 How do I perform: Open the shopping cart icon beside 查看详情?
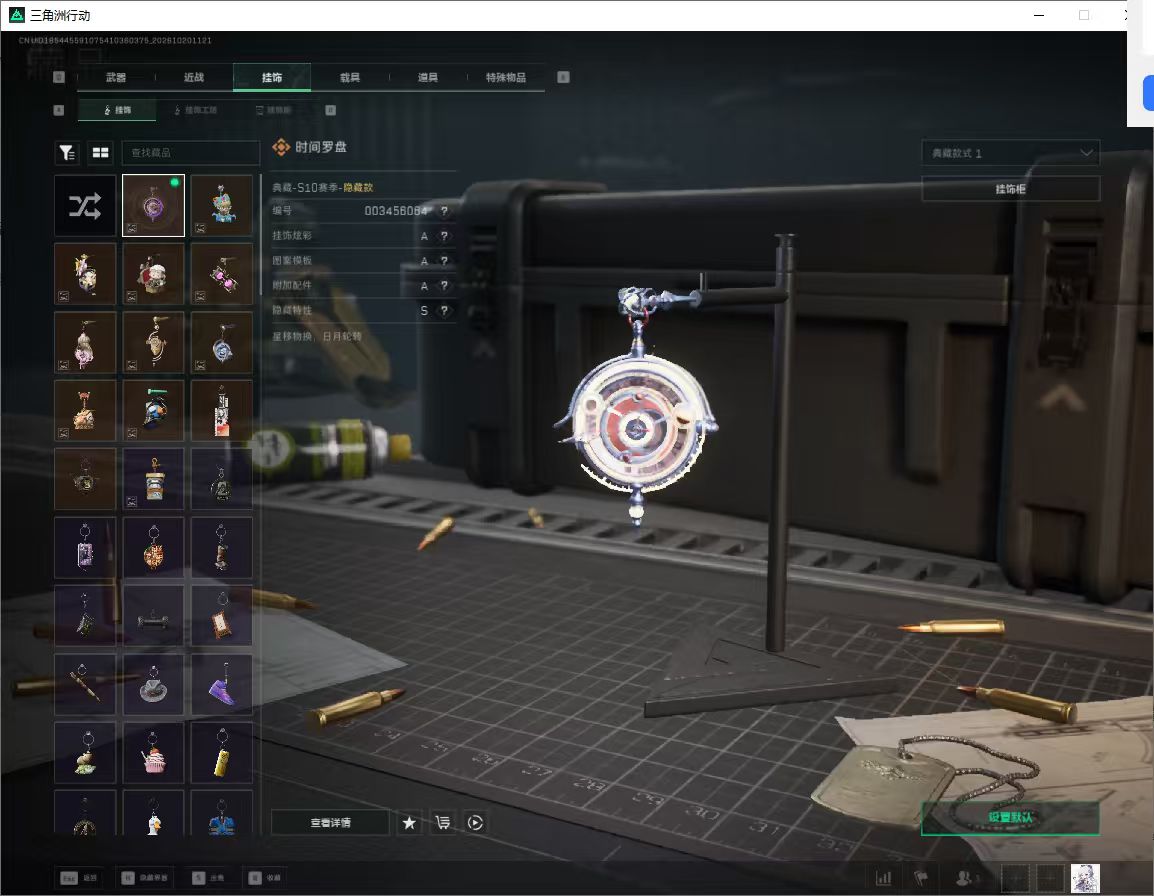pyautogui.click(x=442, y=822)
